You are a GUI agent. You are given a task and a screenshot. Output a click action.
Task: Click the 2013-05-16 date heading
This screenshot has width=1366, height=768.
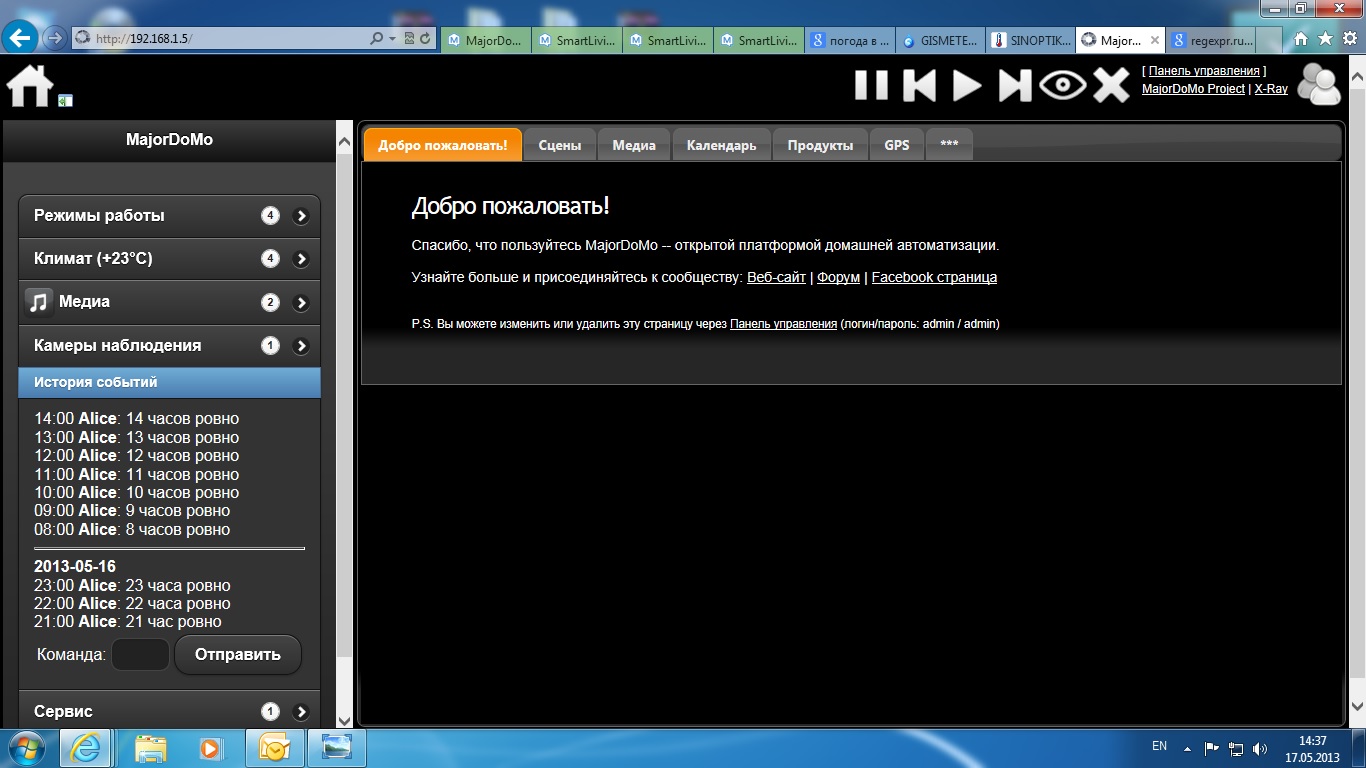coord(75,567)
